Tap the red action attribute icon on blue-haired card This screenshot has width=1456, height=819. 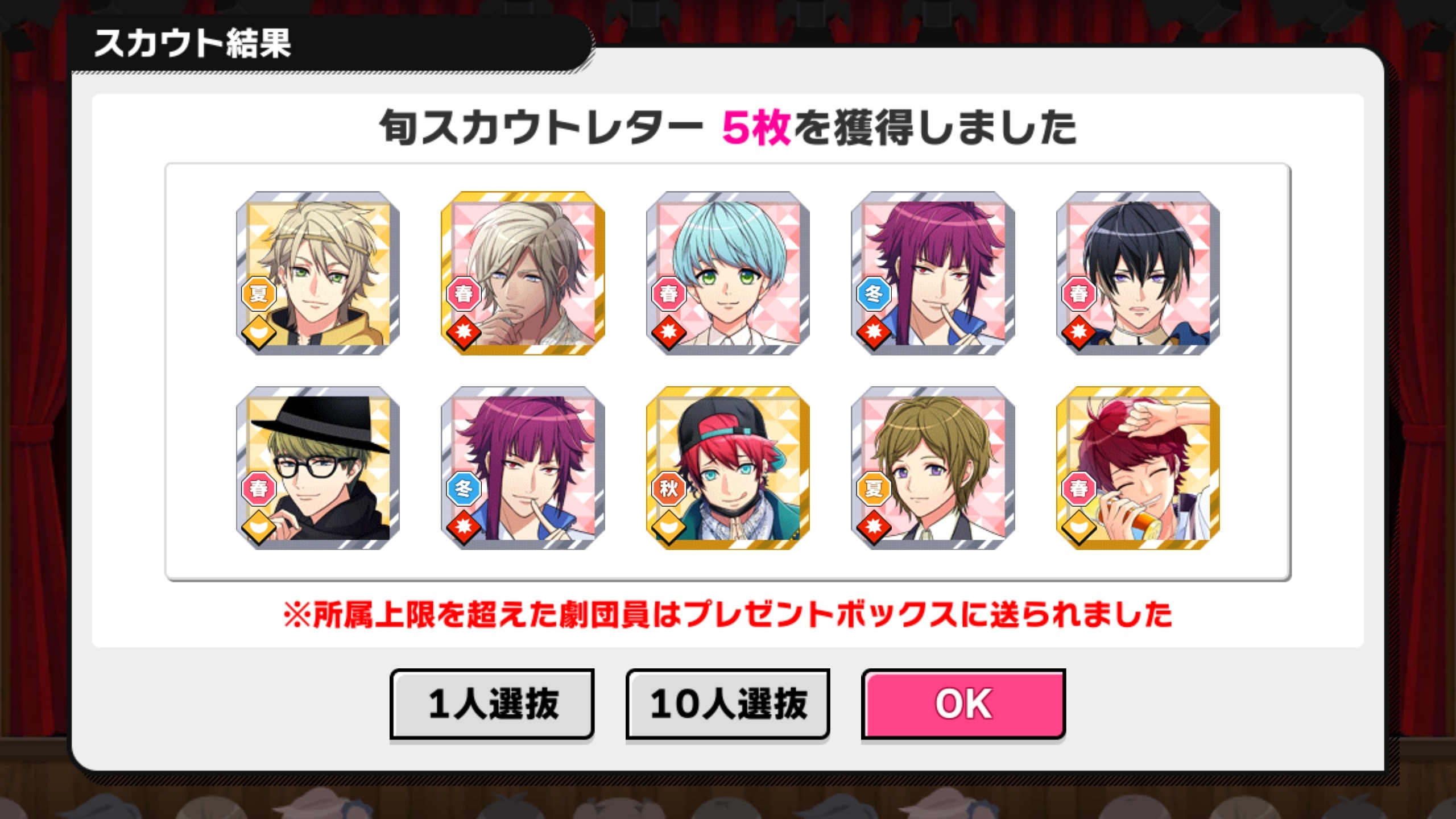[x=669, y=331]
